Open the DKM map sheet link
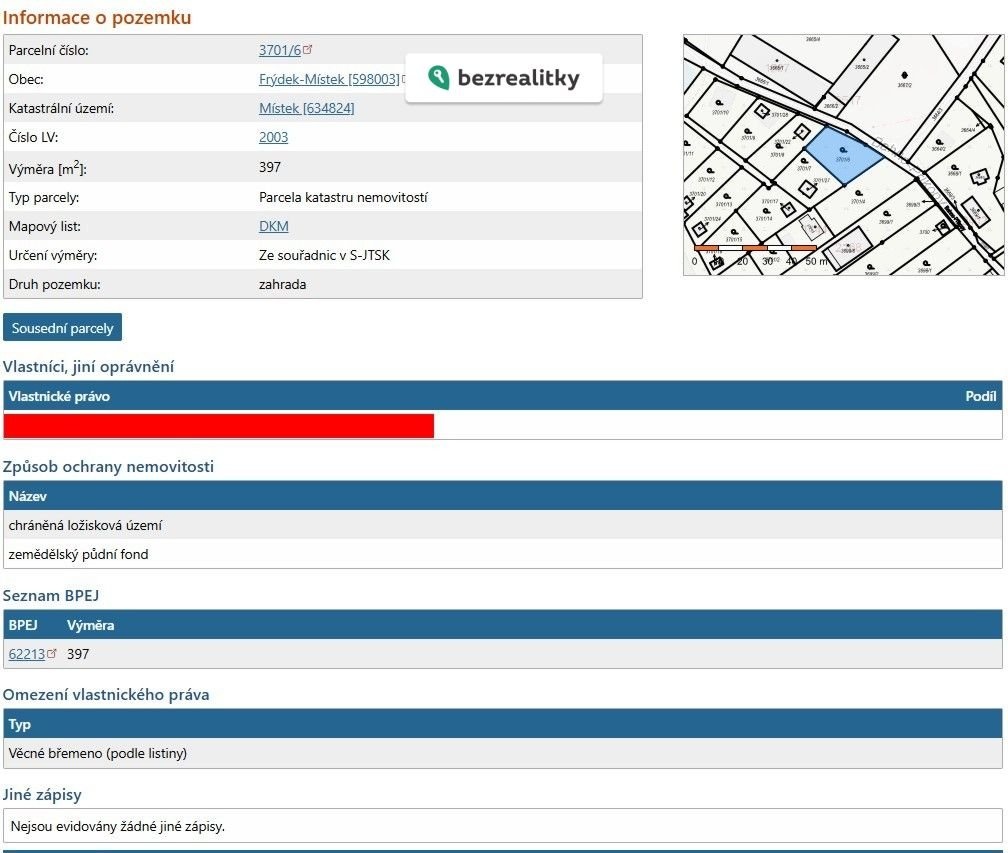This screenshot has height=853, width=1008. click(x=274, y=226)
